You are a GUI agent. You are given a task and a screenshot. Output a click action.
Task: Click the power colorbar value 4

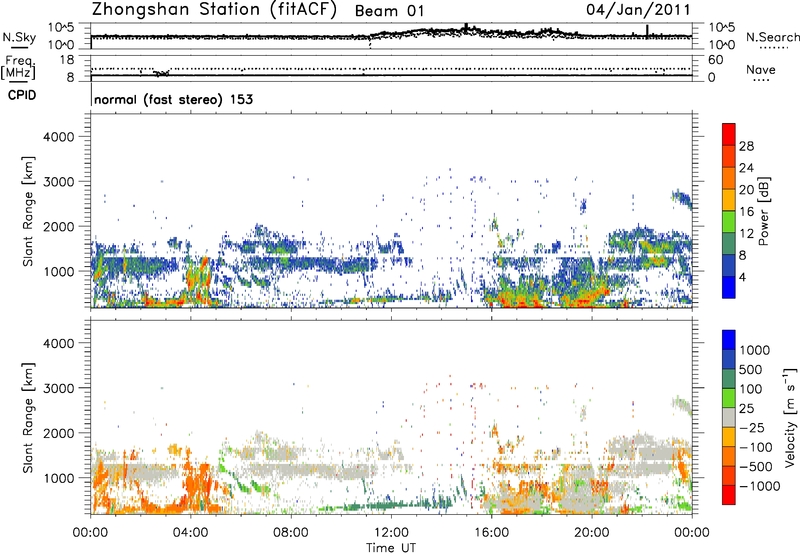743,278
